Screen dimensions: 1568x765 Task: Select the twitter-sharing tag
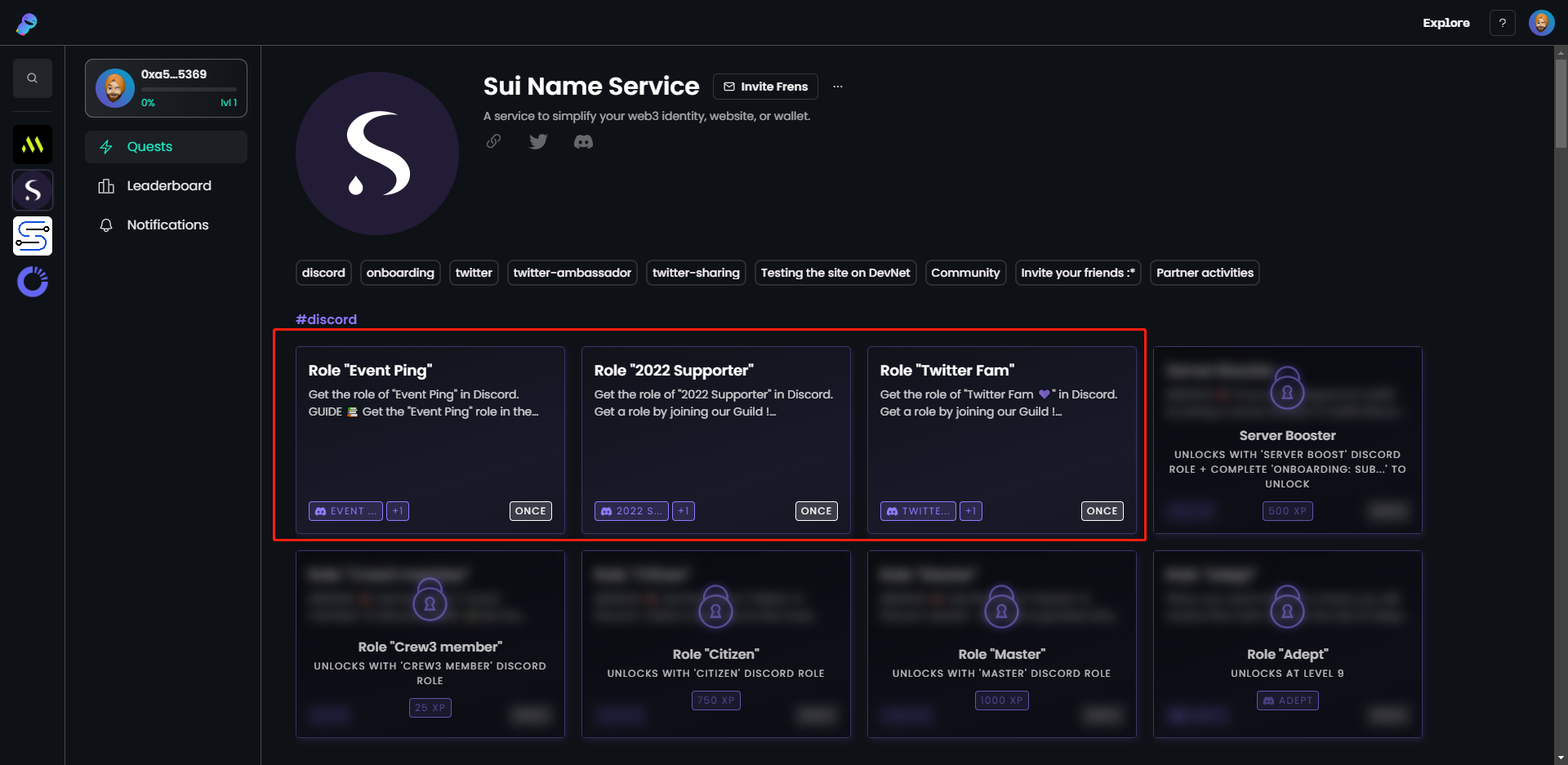point(696,273)
